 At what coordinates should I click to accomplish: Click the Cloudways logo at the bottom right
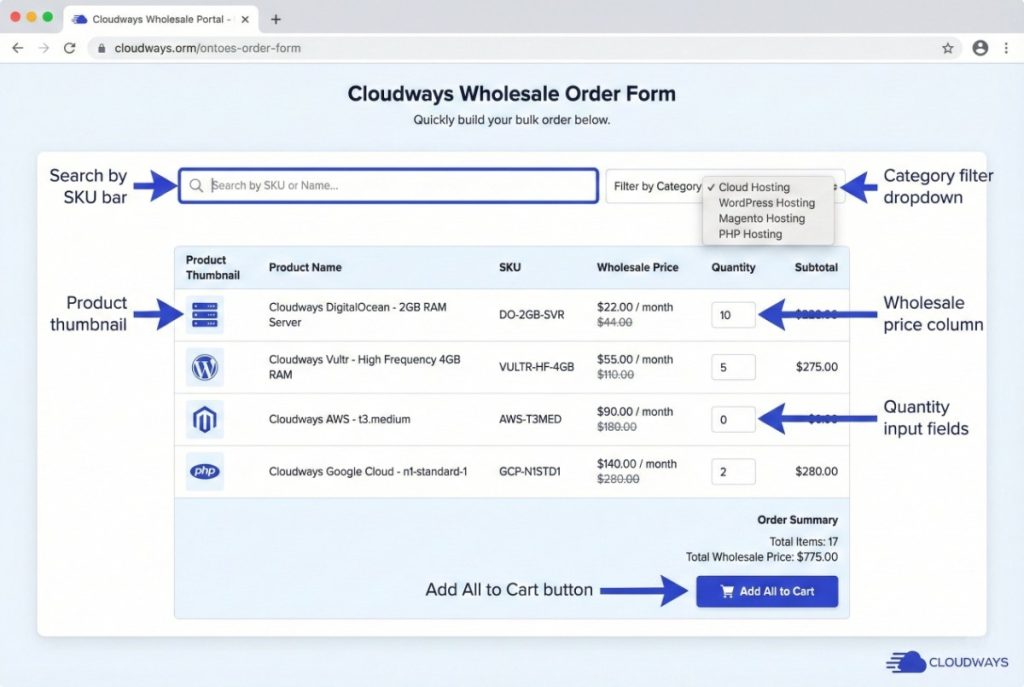click(947, 662)
